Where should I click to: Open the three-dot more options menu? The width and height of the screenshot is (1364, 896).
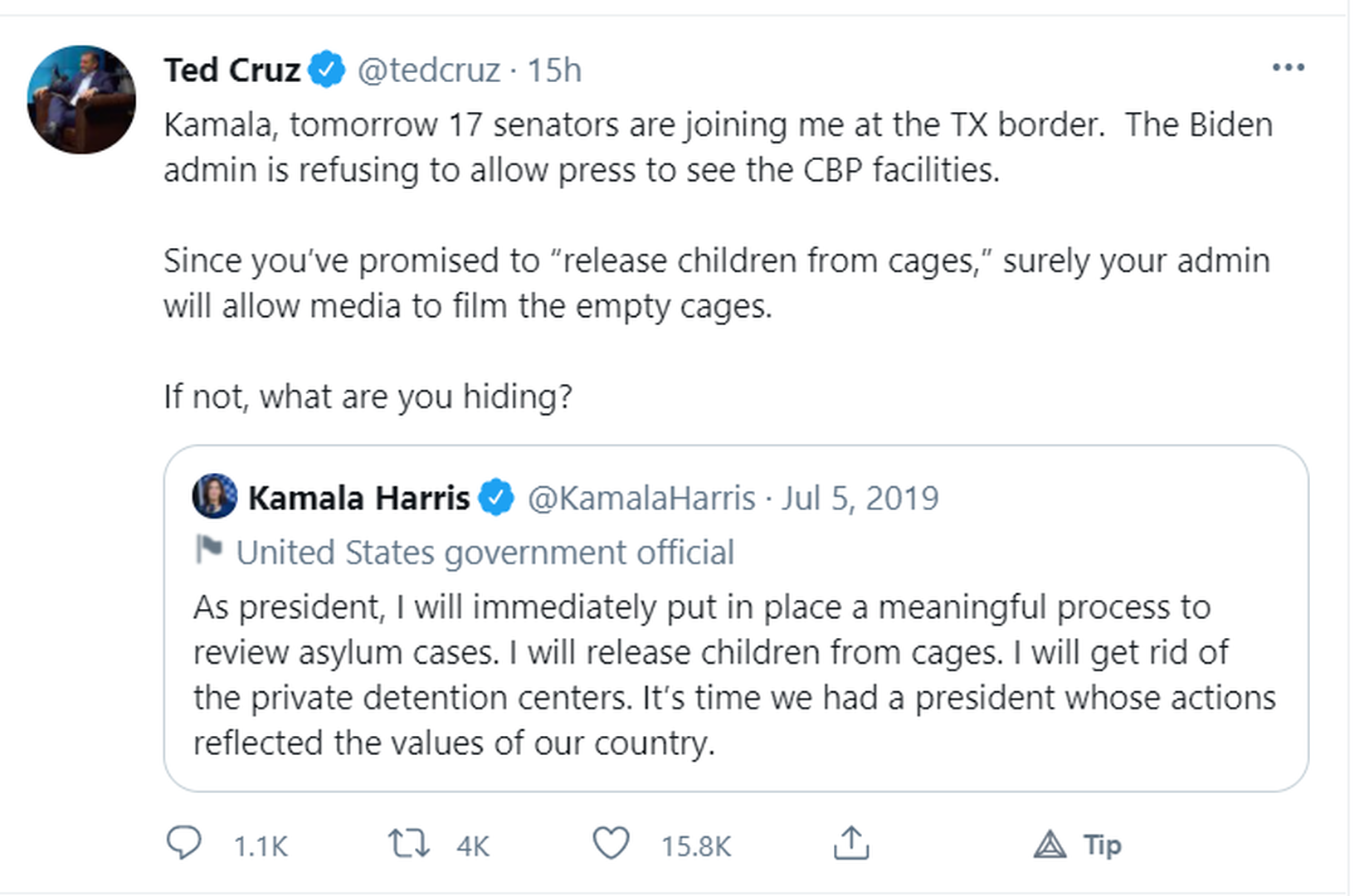click(1288, 67)
